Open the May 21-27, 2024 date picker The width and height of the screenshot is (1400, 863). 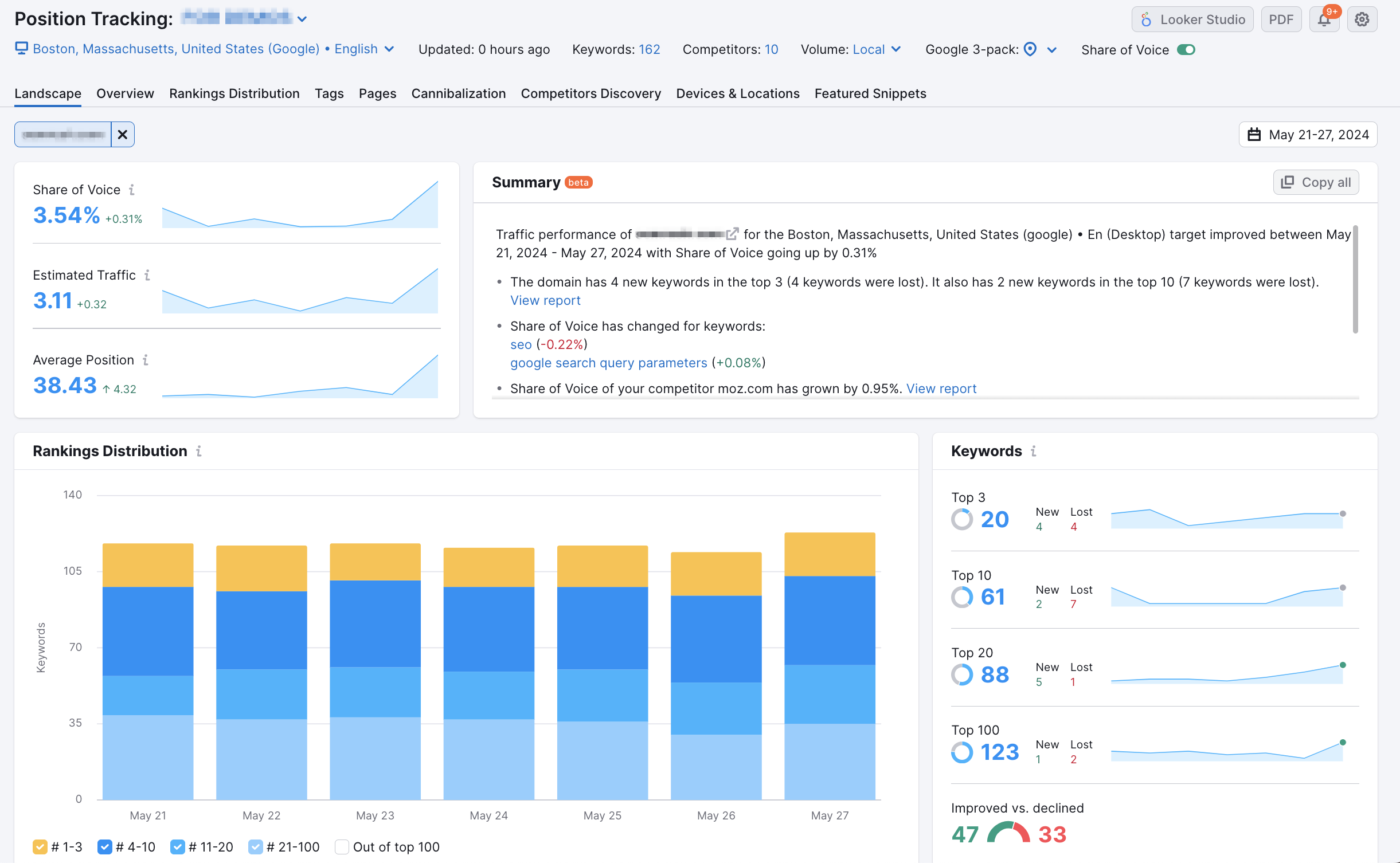point(1308,135)
